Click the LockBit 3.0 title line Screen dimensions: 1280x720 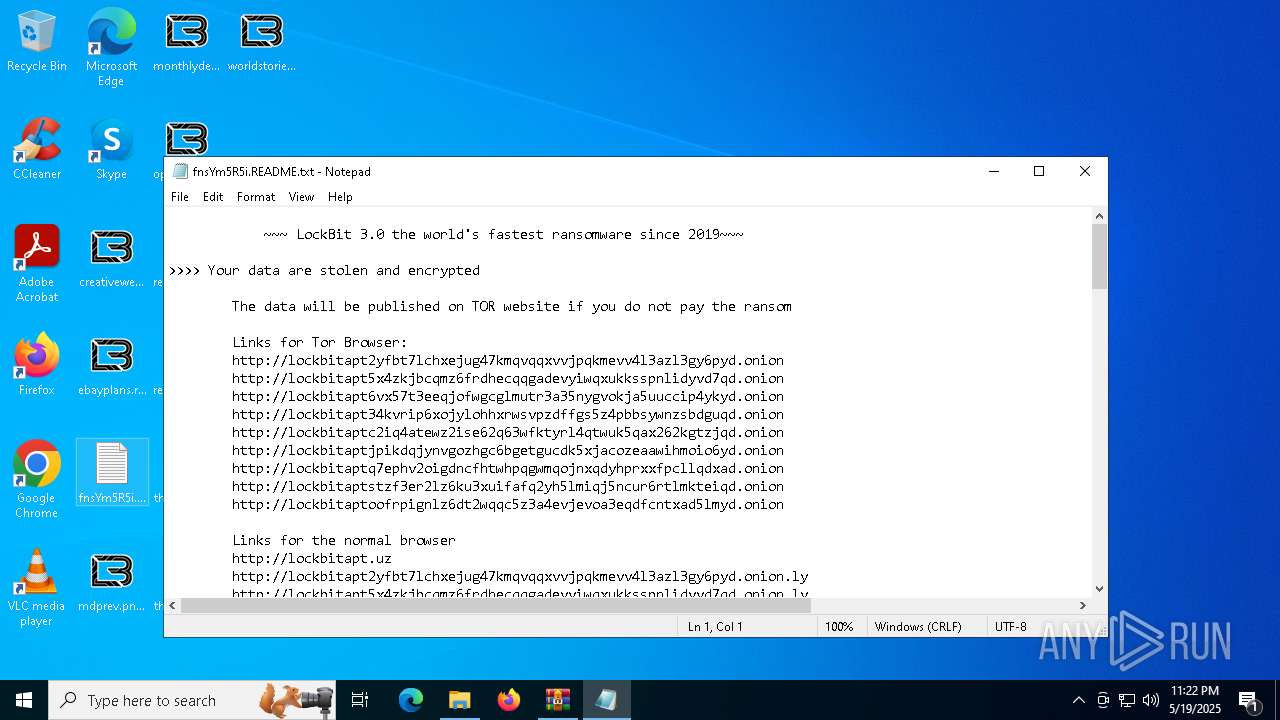(x=503, y=234)
